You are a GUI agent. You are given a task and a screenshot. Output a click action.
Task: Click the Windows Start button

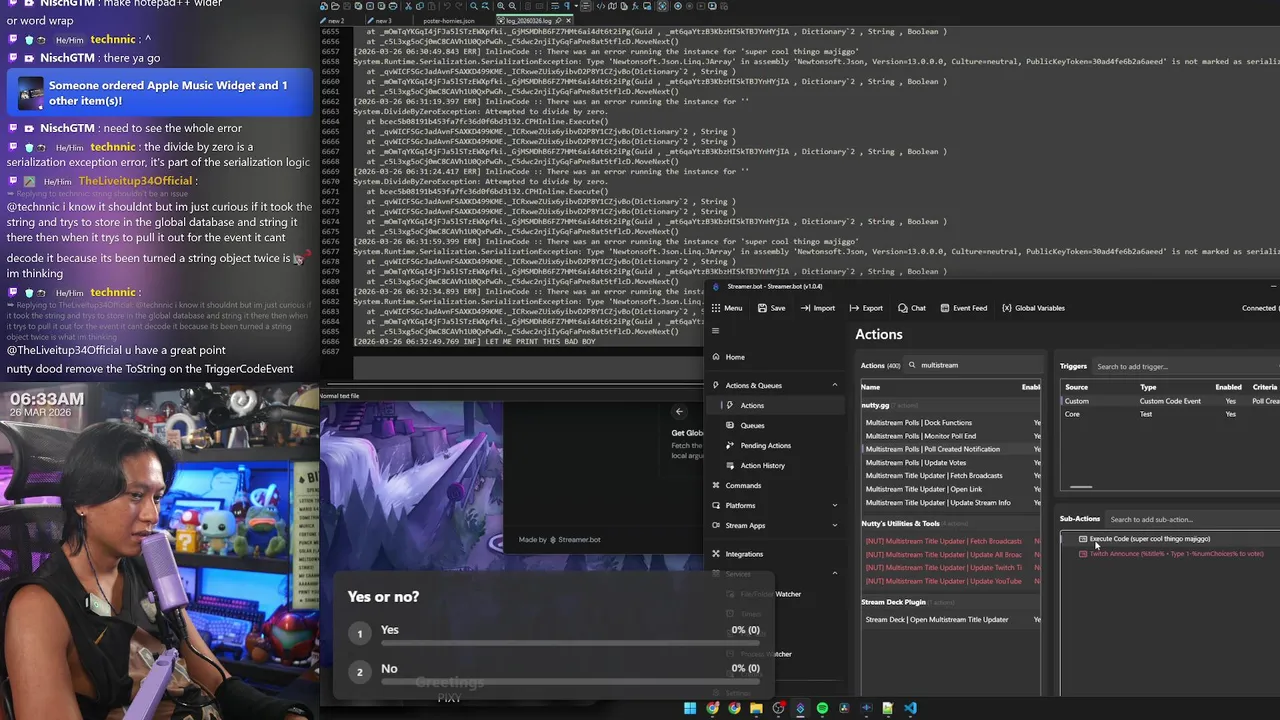[690, 708]
